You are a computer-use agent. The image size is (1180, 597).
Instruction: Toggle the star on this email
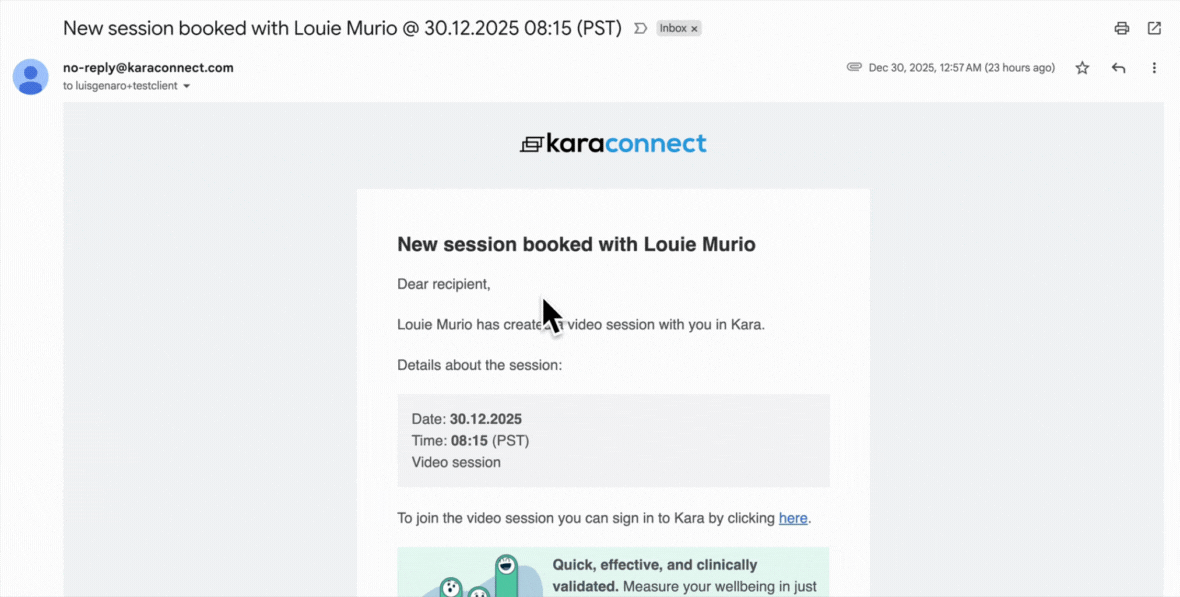click(x=1082, y=68)
